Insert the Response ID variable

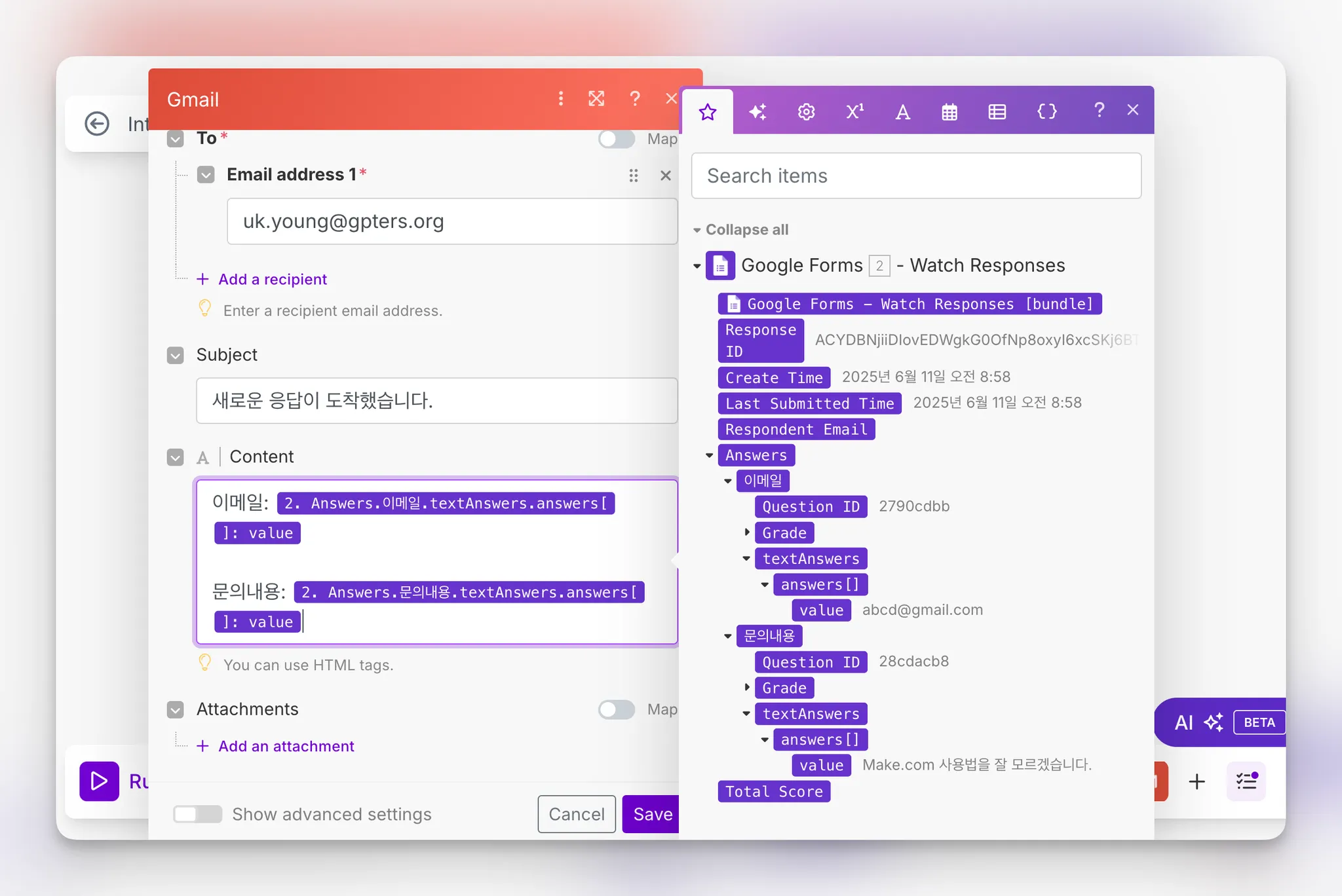(761, 341)
